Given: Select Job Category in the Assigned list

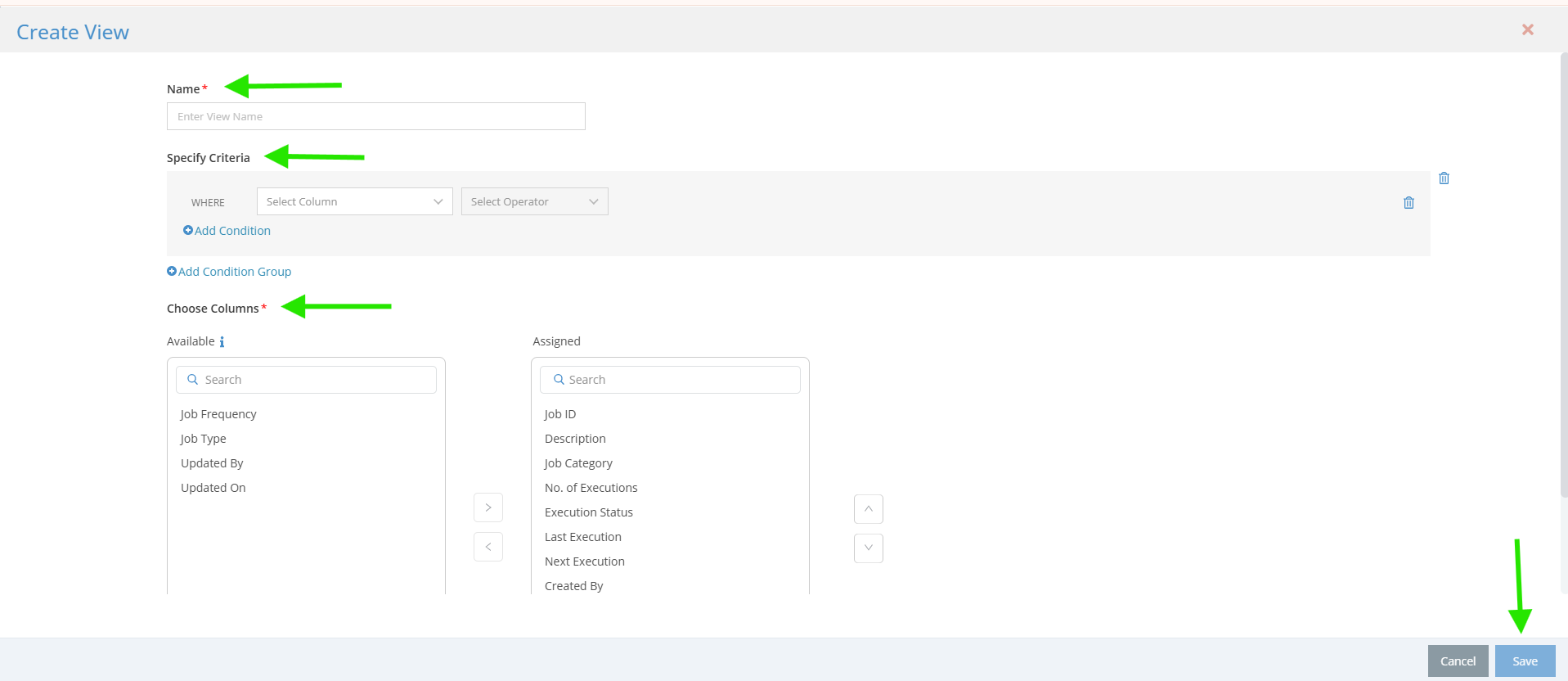Looking at the screenshot, I should pos(578,463).
